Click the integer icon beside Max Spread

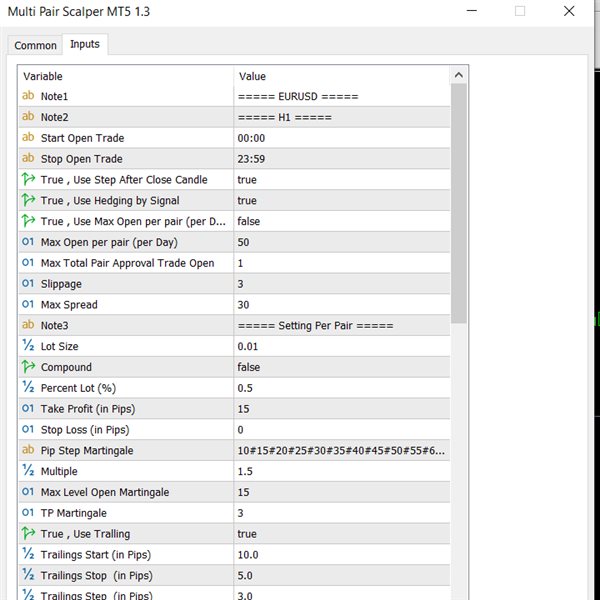click(28, 304)
